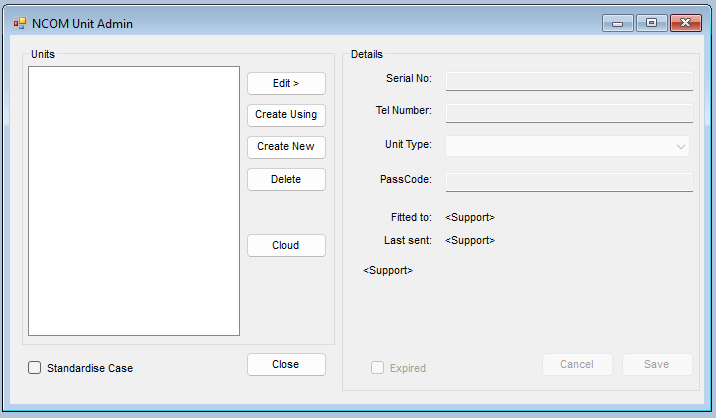The width and height of the screenshot is (716, 418).
Task: Enable the Standardise Case checkbox
Action: tap(35, 368)
